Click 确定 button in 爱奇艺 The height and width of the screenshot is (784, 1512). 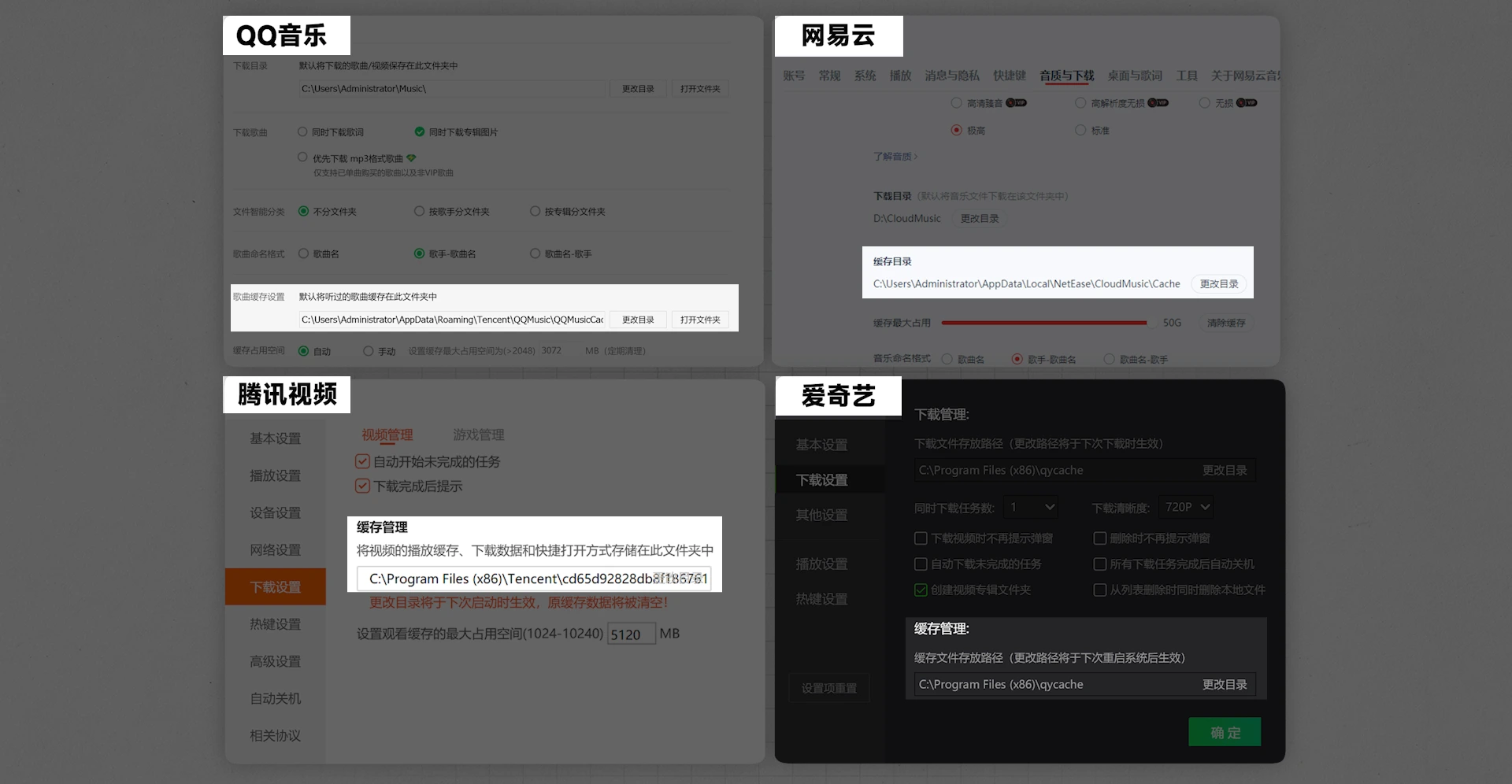click(1225, 732)
